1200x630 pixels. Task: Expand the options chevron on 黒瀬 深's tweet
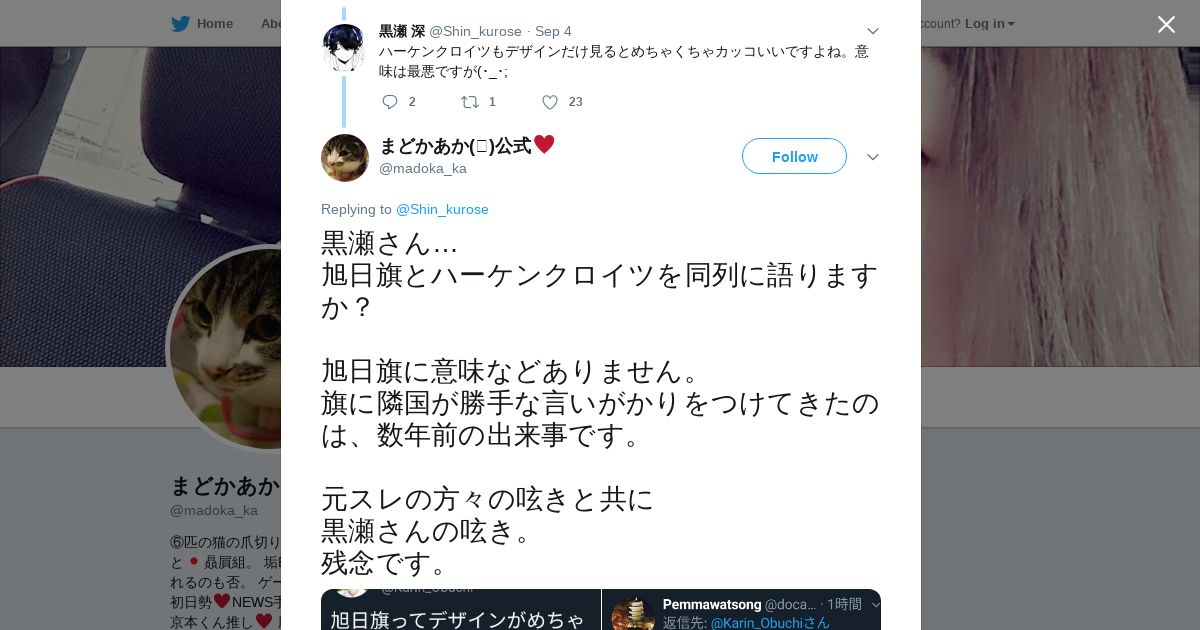tap(872, 31)
